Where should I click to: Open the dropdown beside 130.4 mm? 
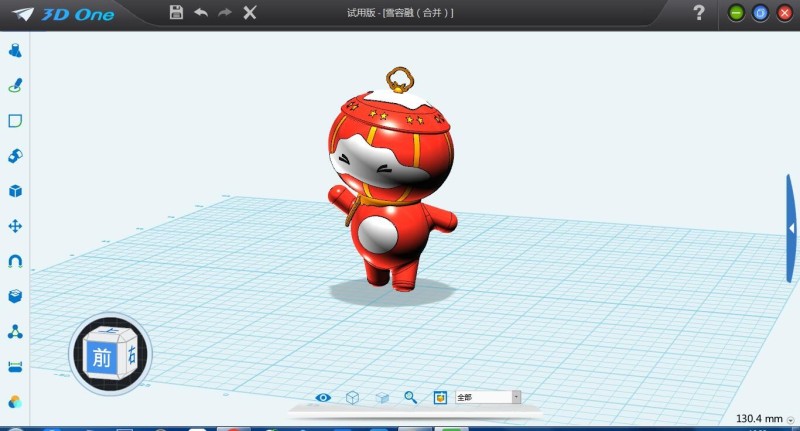[791, 420]
